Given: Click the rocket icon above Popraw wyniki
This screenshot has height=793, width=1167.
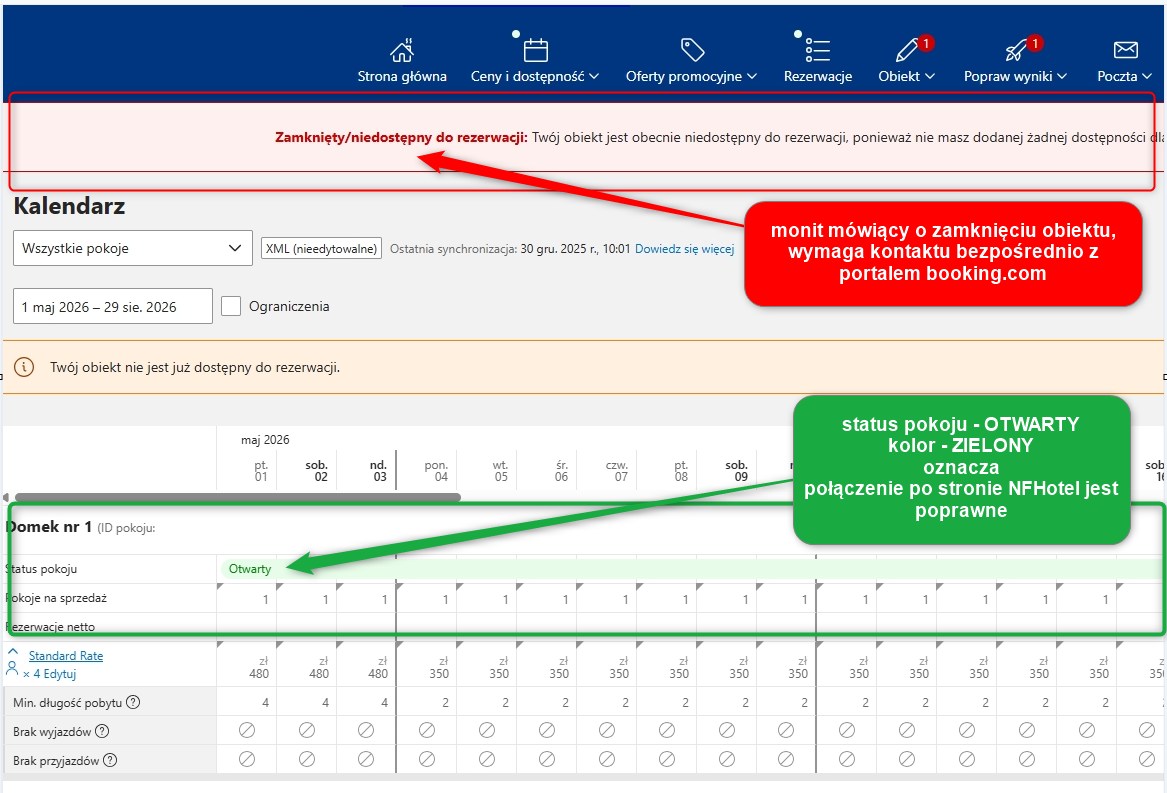Looking at the screenshot, I should tap(1015, 50).
